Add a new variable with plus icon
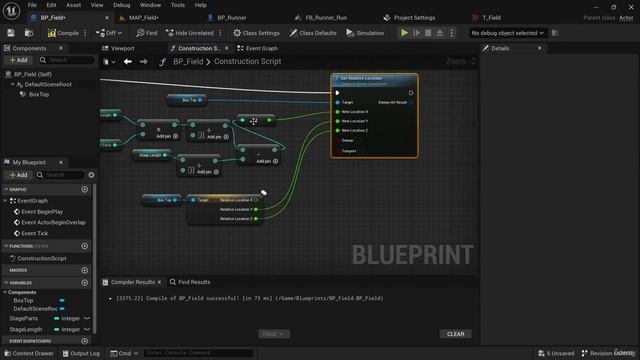This screenshot has width=640, height=360. [84, 282]
